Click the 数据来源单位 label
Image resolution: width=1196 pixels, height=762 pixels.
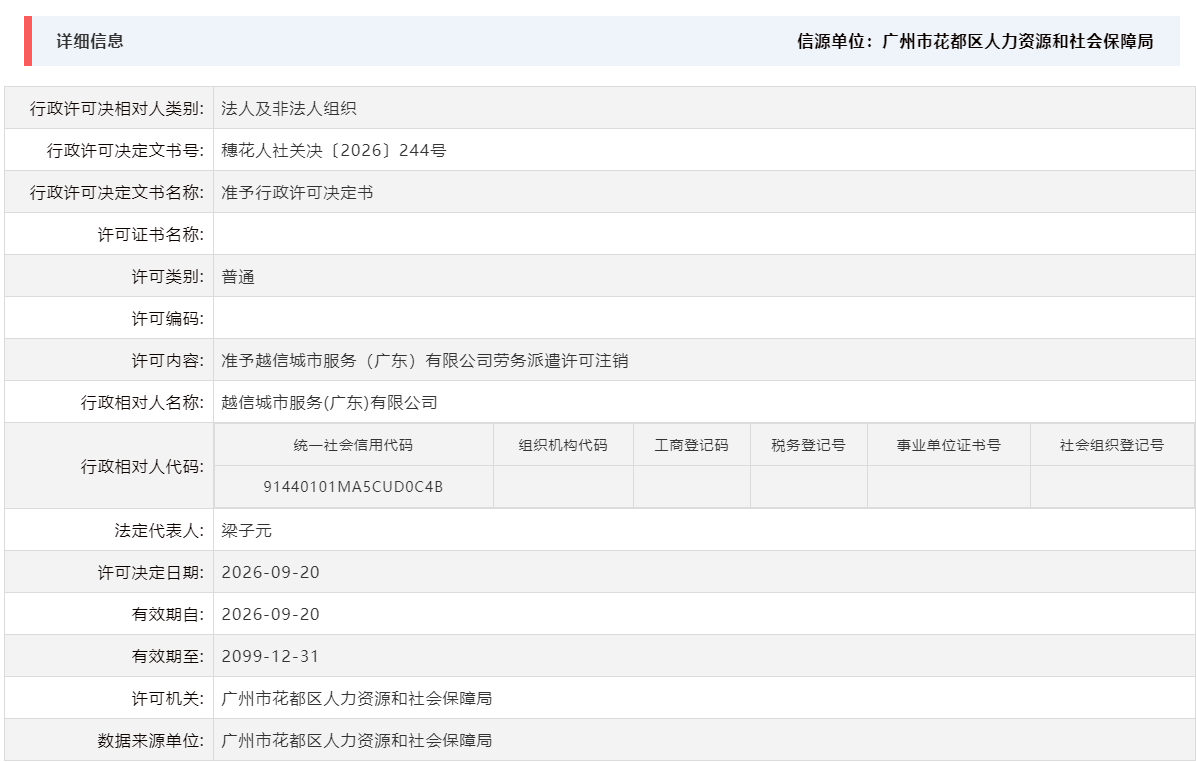coord(151,740)
